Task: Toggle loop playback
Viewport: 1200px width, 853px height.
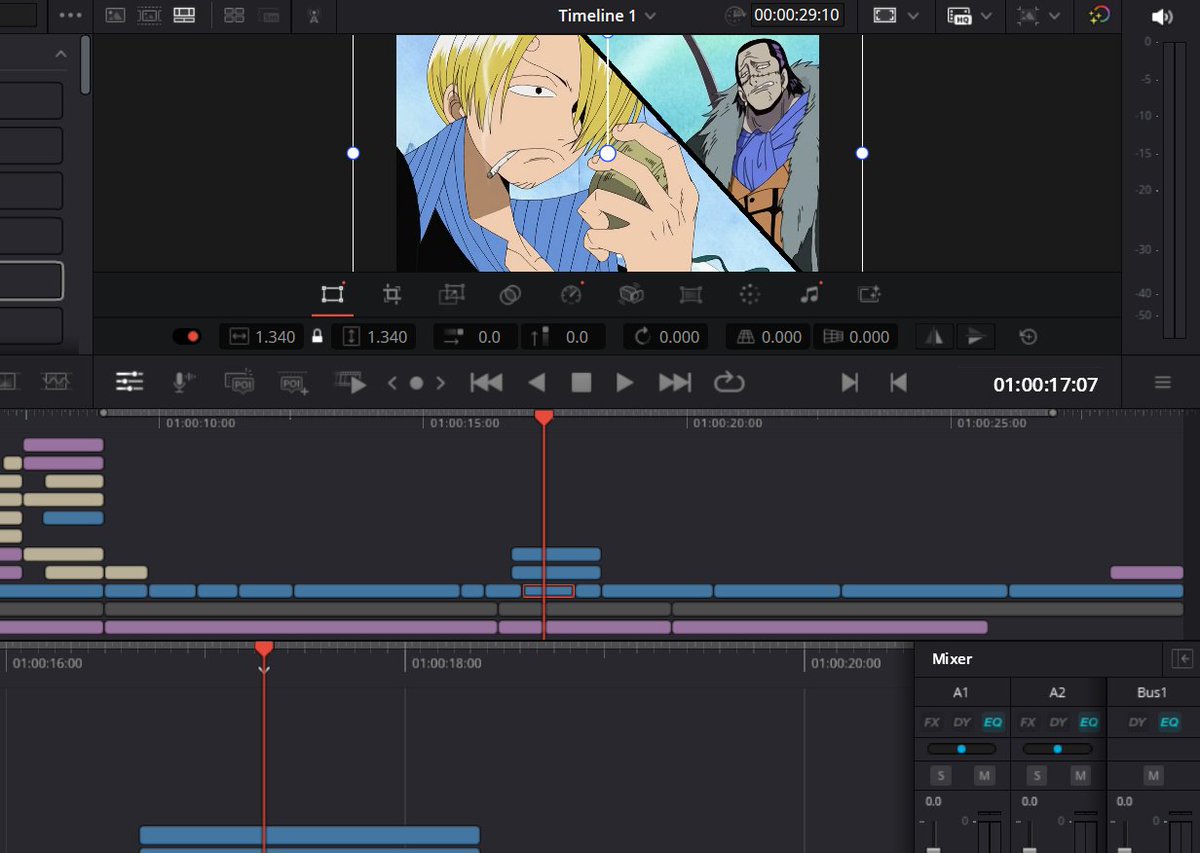Action: pos(729,382)
